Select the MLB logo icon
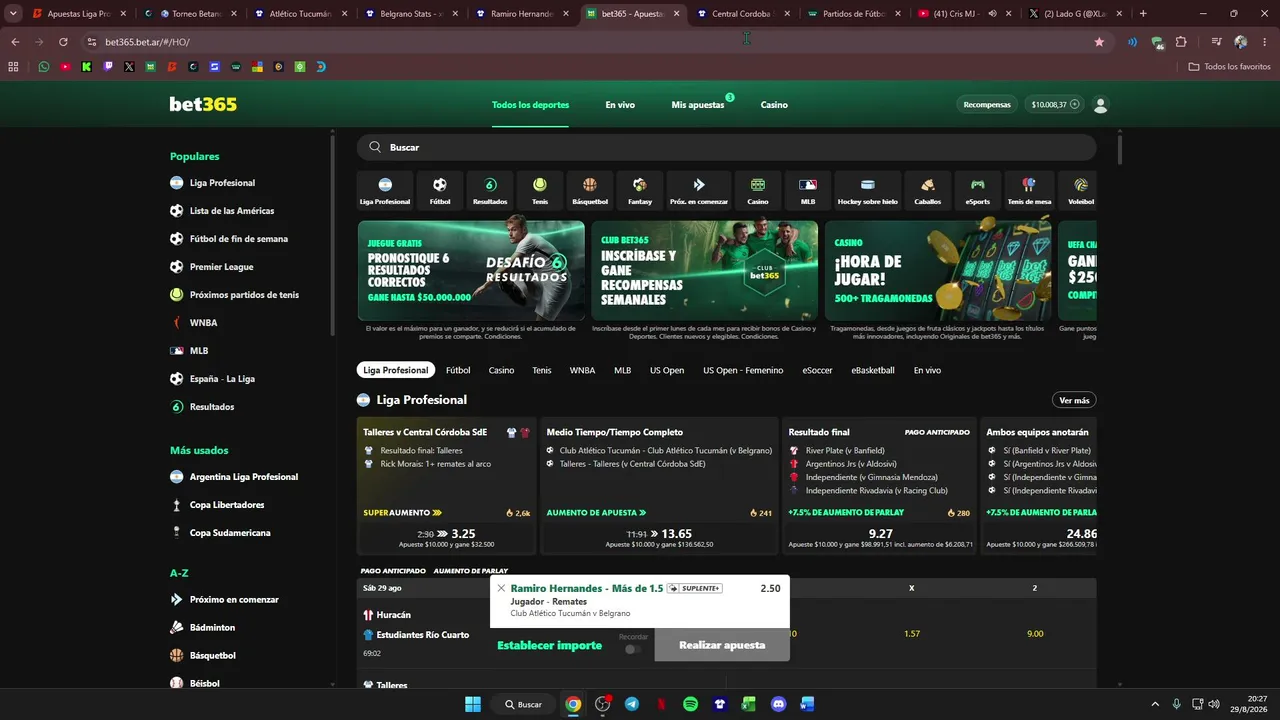The image size is (1280, 720). pos(808,190)
